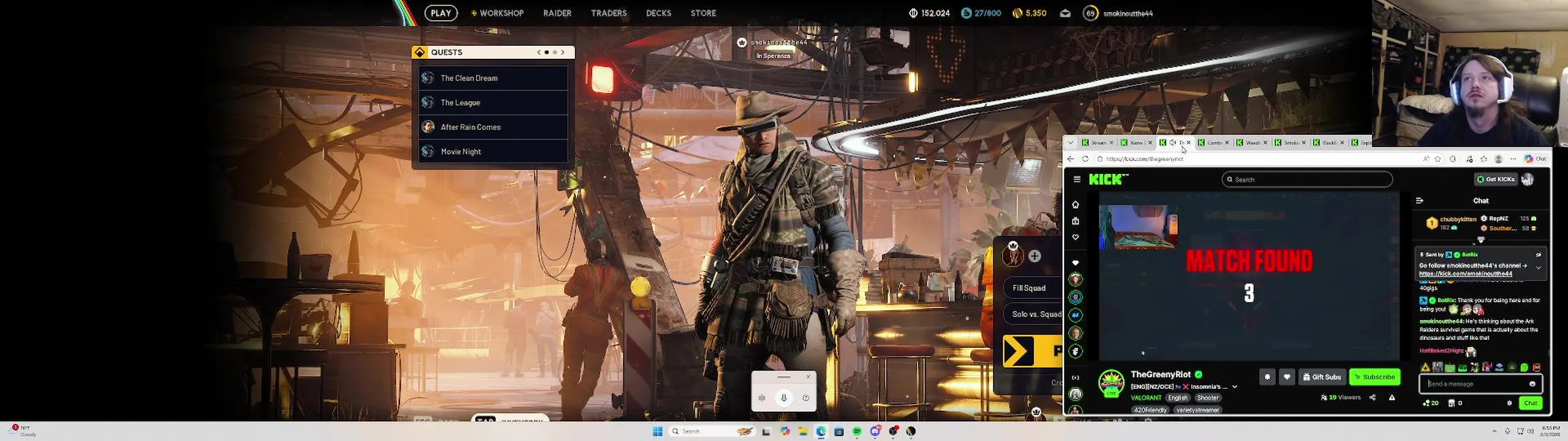Expand the browser tab search dropdown
The image size is (1568, 441).
(x=1071, y=142)
